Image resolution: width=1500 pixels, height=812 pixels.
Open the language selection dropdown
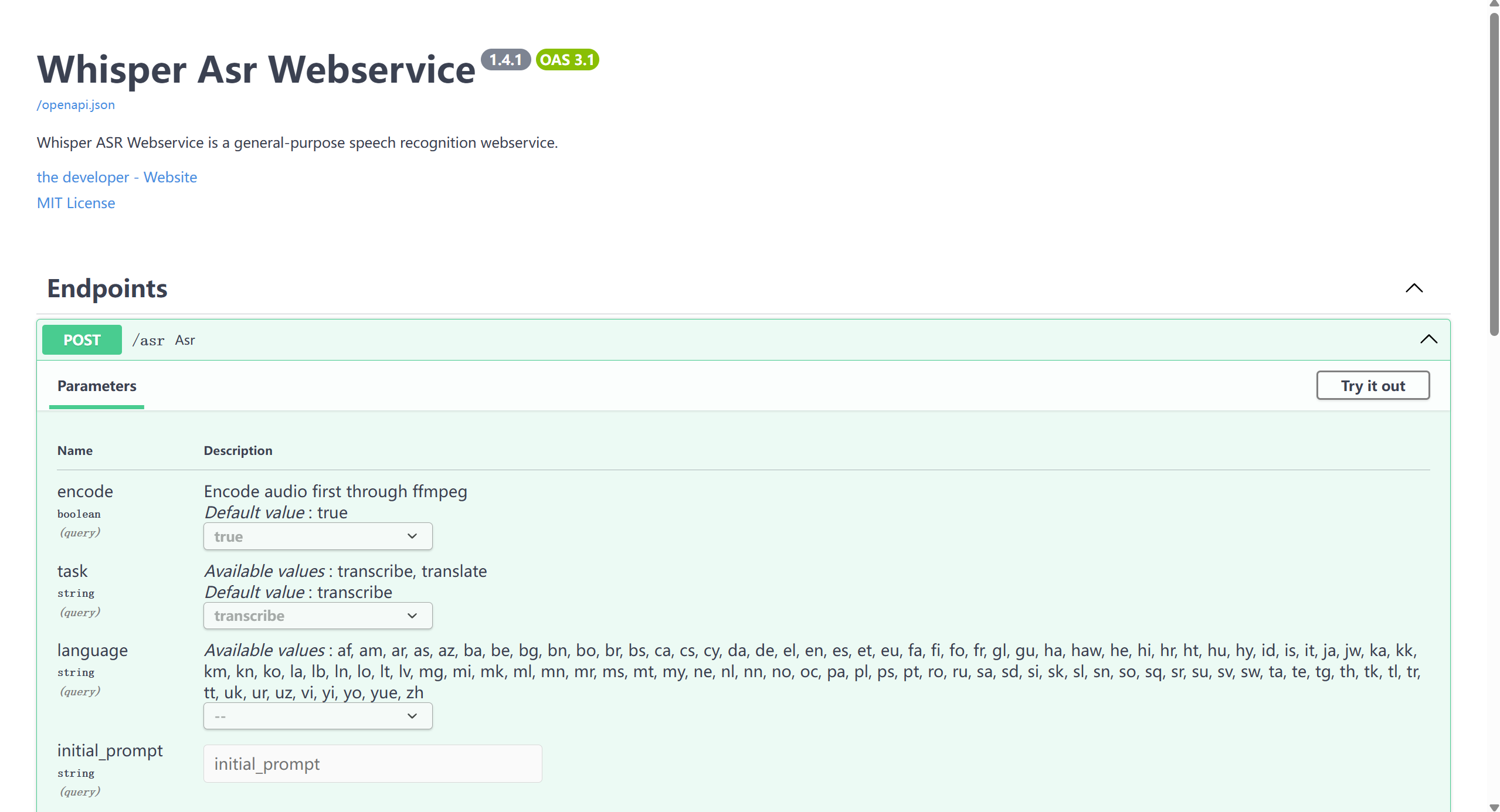[318, 716]
